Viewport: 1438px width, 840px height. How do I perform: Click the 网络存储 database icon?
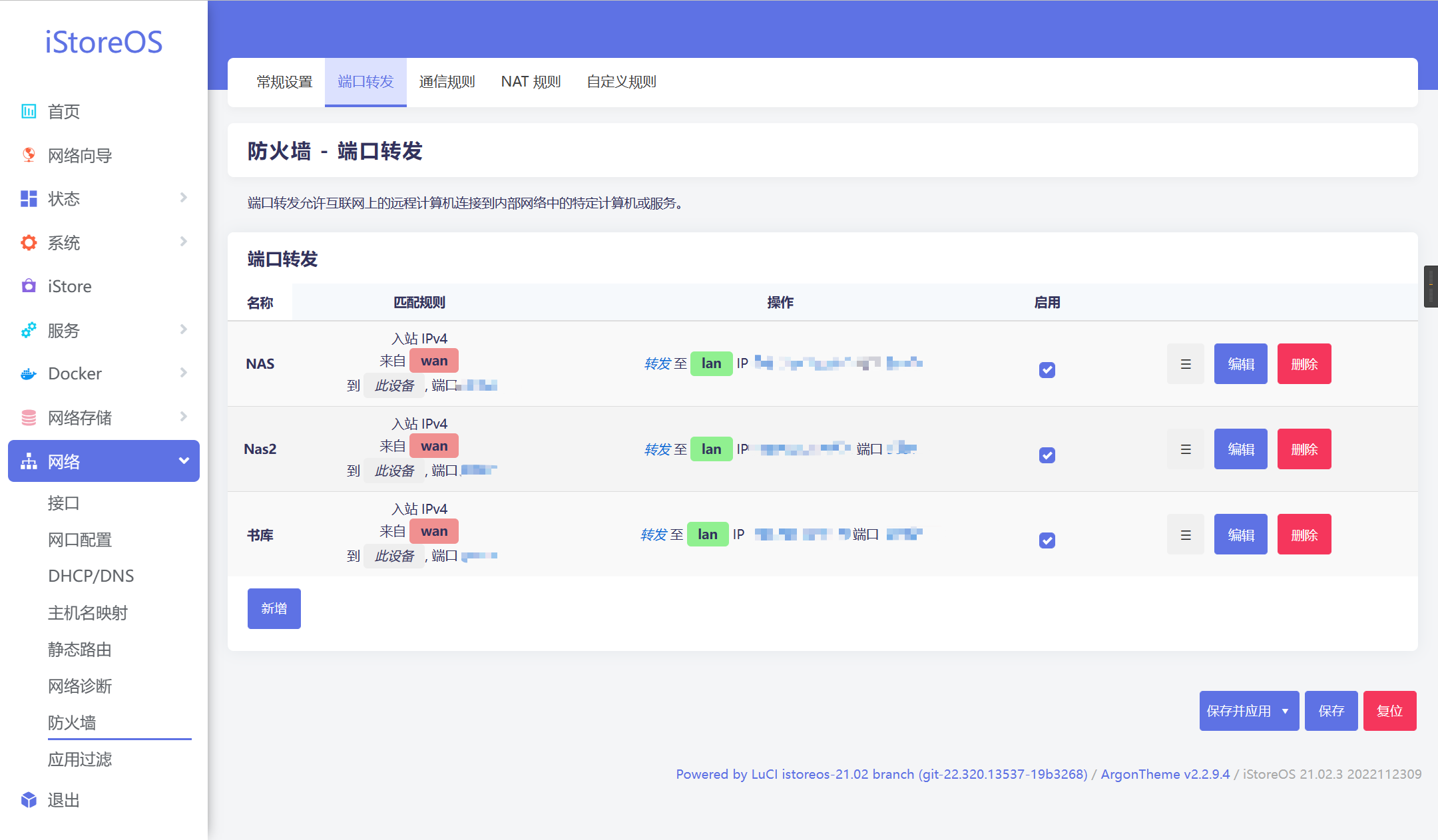click(29, 417)
